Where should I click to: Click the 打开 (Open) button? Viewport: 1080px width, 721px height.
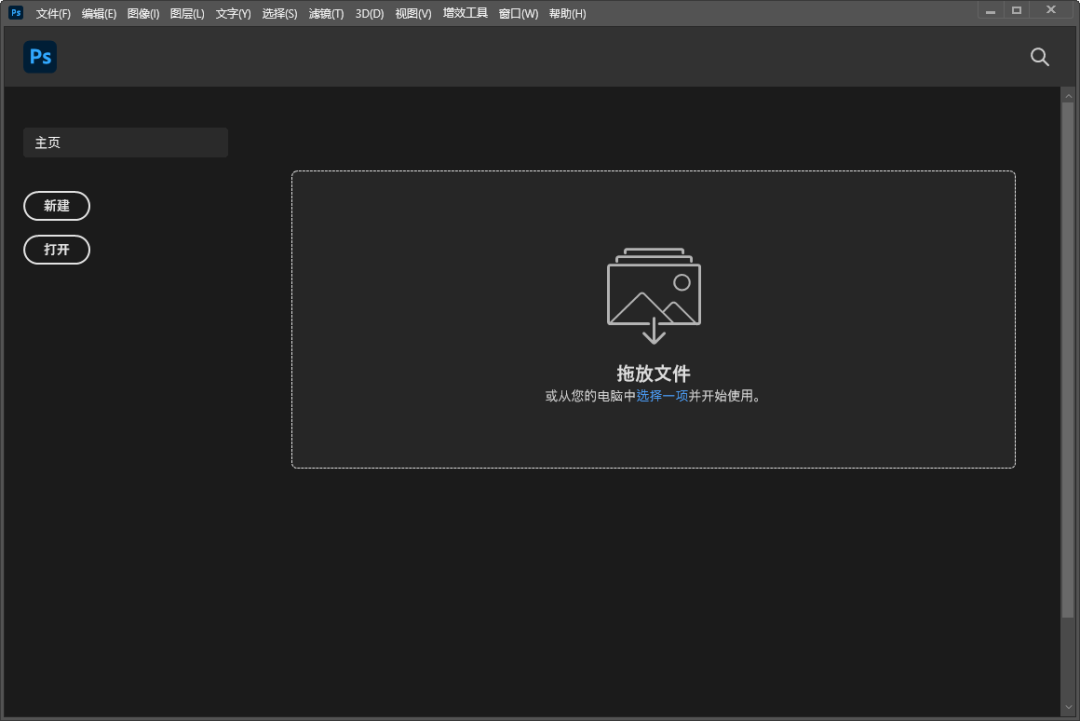pos(57,250)
